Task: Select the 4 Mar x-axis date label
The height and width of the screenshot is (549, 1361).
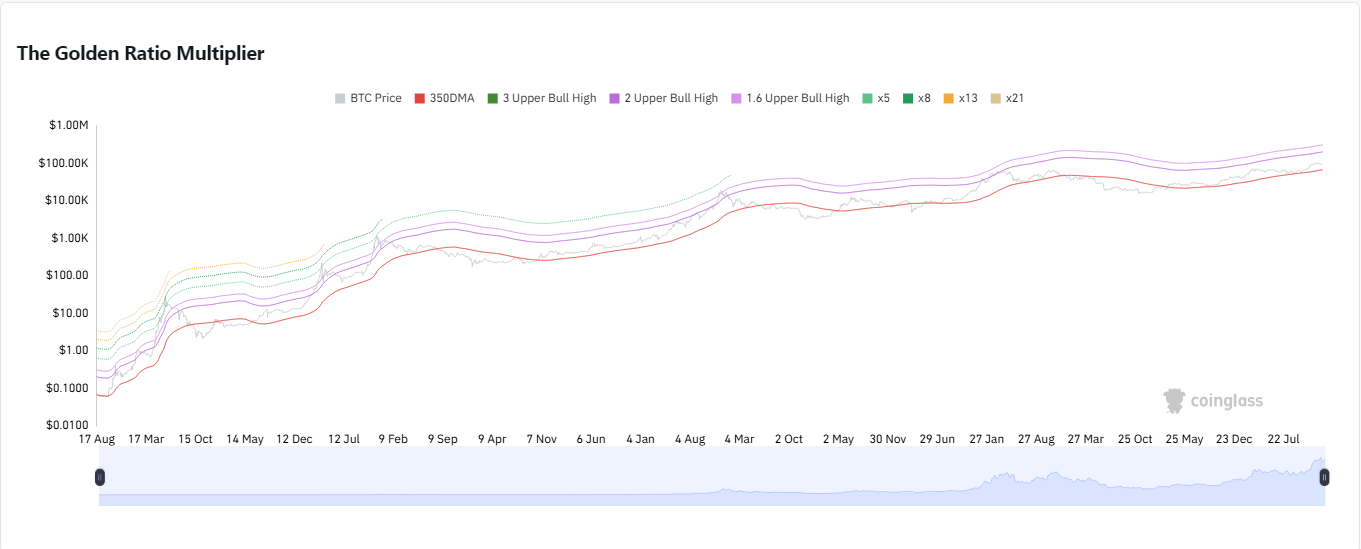Action: tap(739, 439)
